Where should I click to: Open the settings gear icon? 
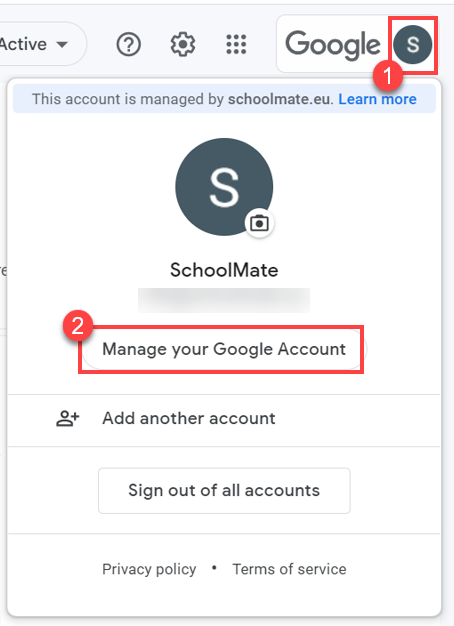183,44
